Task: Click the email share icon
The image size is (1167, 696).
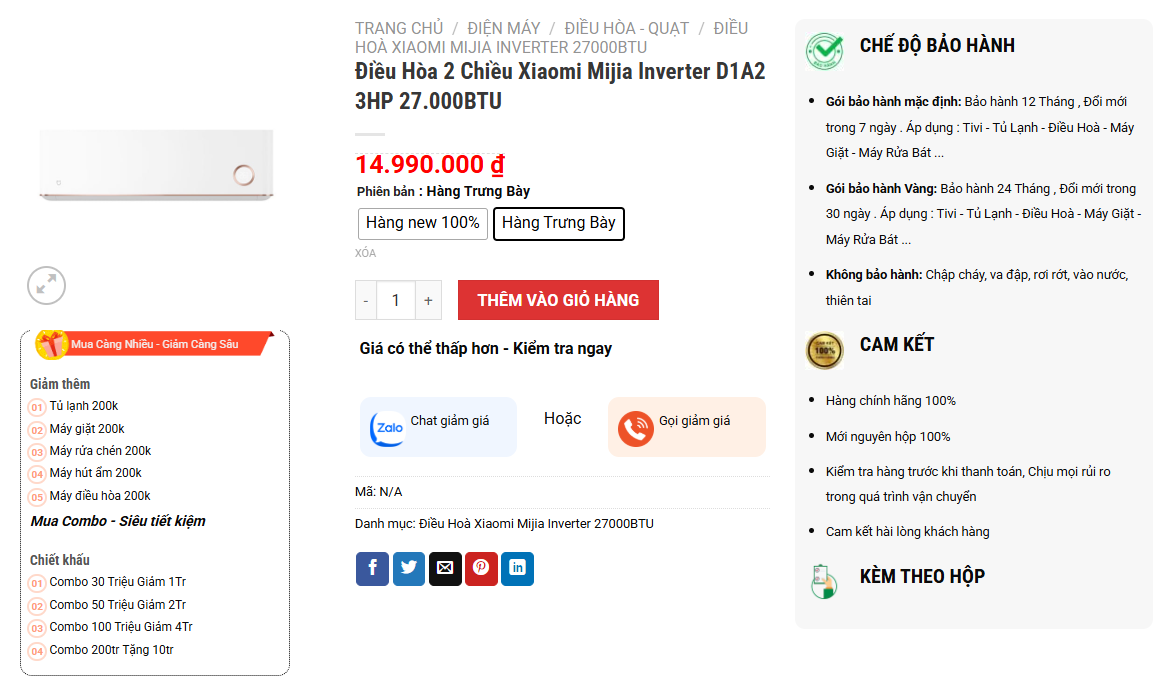Action: (x=445, y=569)
